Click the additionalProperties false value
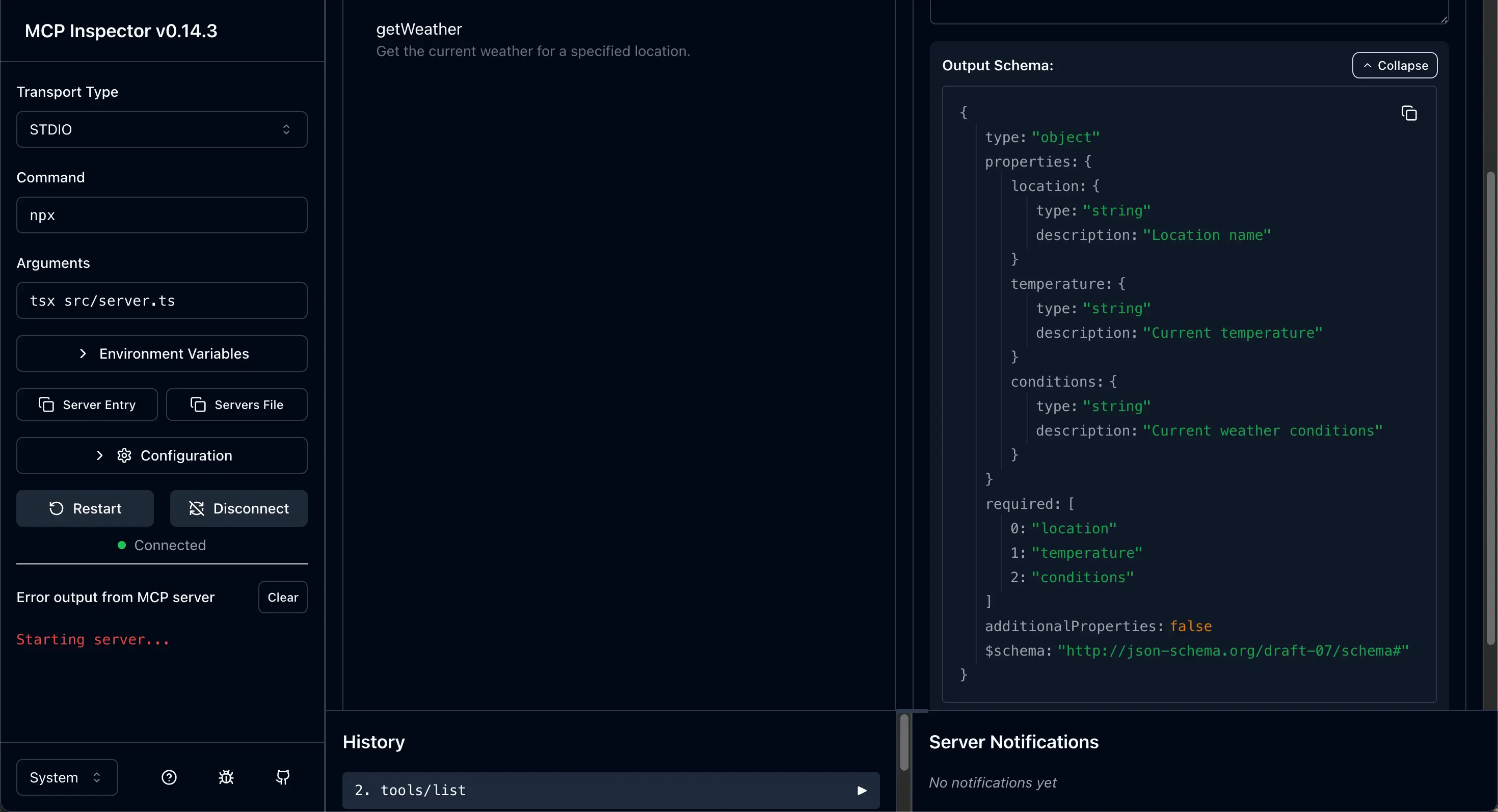 click(1190, 626)
